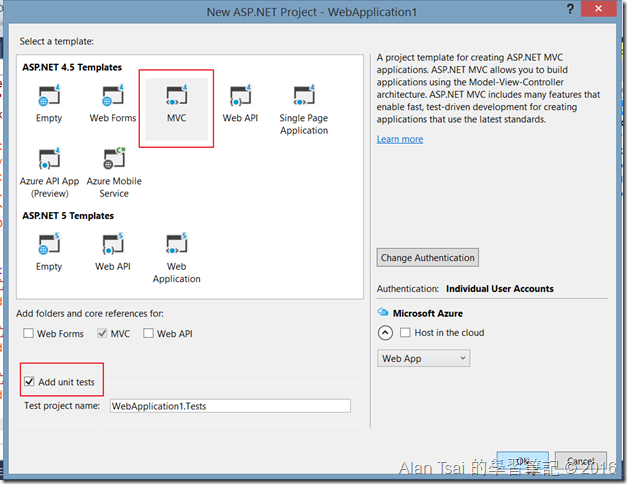Toggle the MVC references checkbox
The width and height of the screenshot is (627, 484).
[x=102, y=333]
